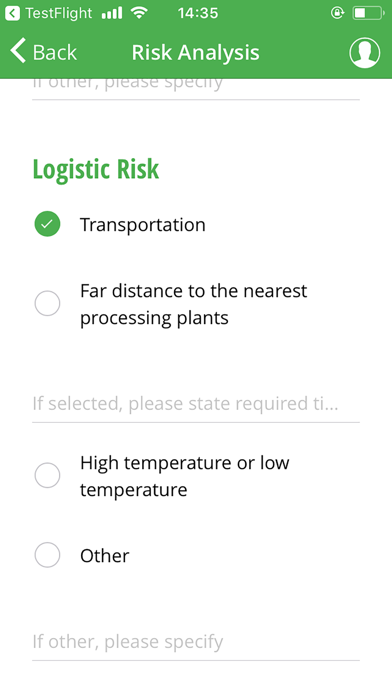Tap the TestFlight return icon in status bar
This screenshot has height=696, width=392.
point(12,13)
